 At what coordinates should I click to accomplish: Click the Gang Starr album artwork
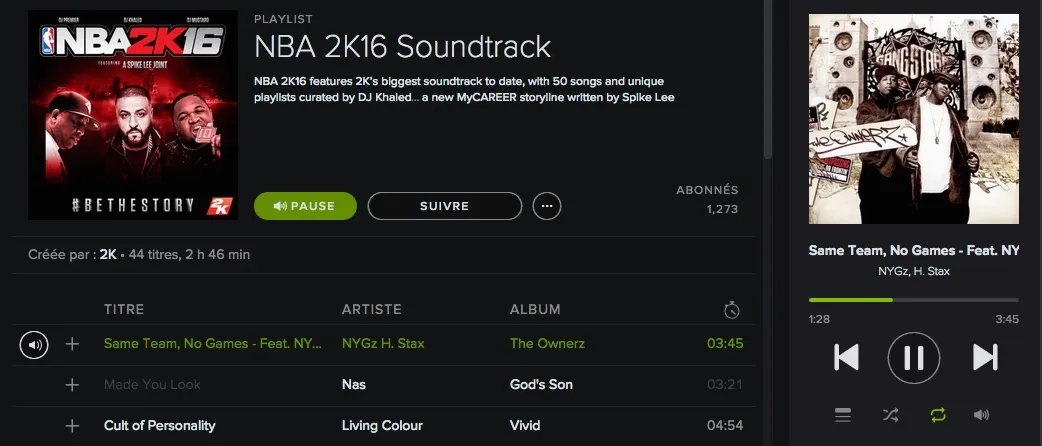click(x=913, y=119)
